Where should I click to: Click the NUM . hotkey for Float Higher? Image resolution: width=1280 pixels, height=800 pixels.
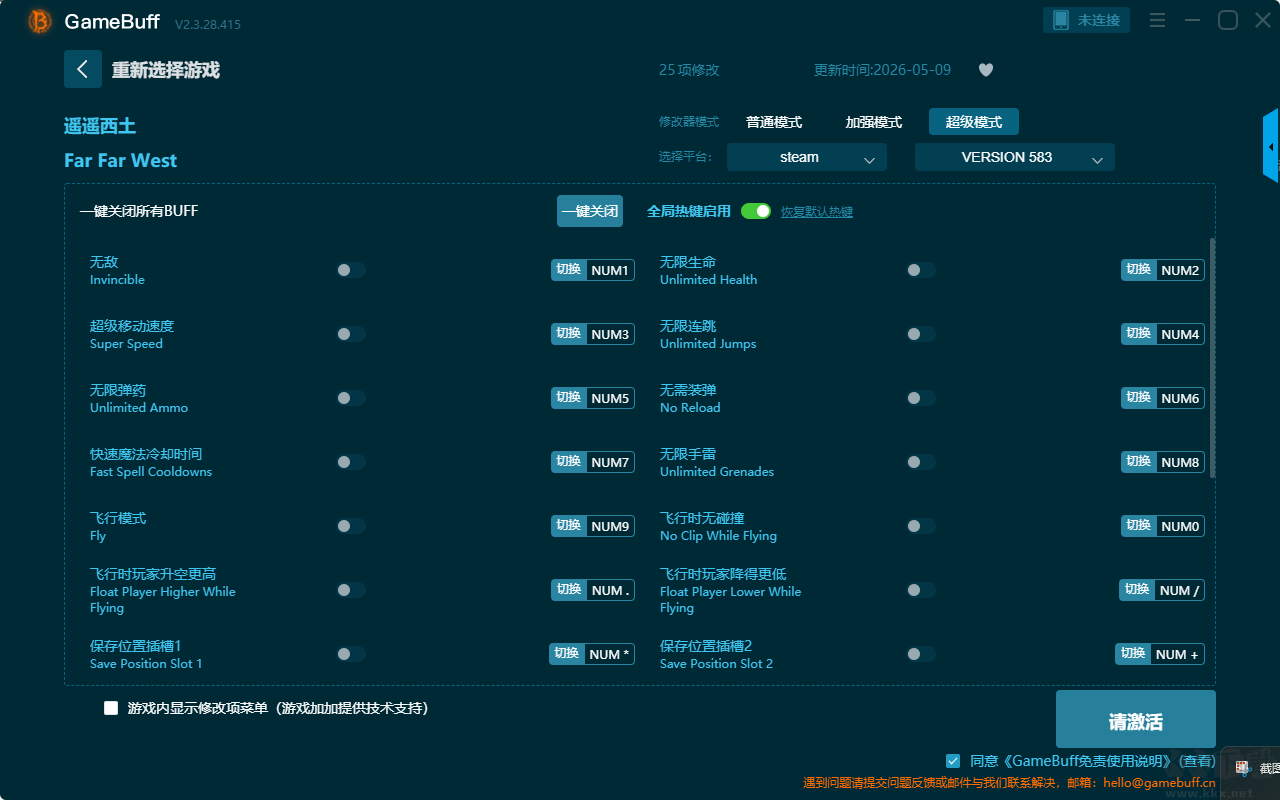tap(610, 590)
